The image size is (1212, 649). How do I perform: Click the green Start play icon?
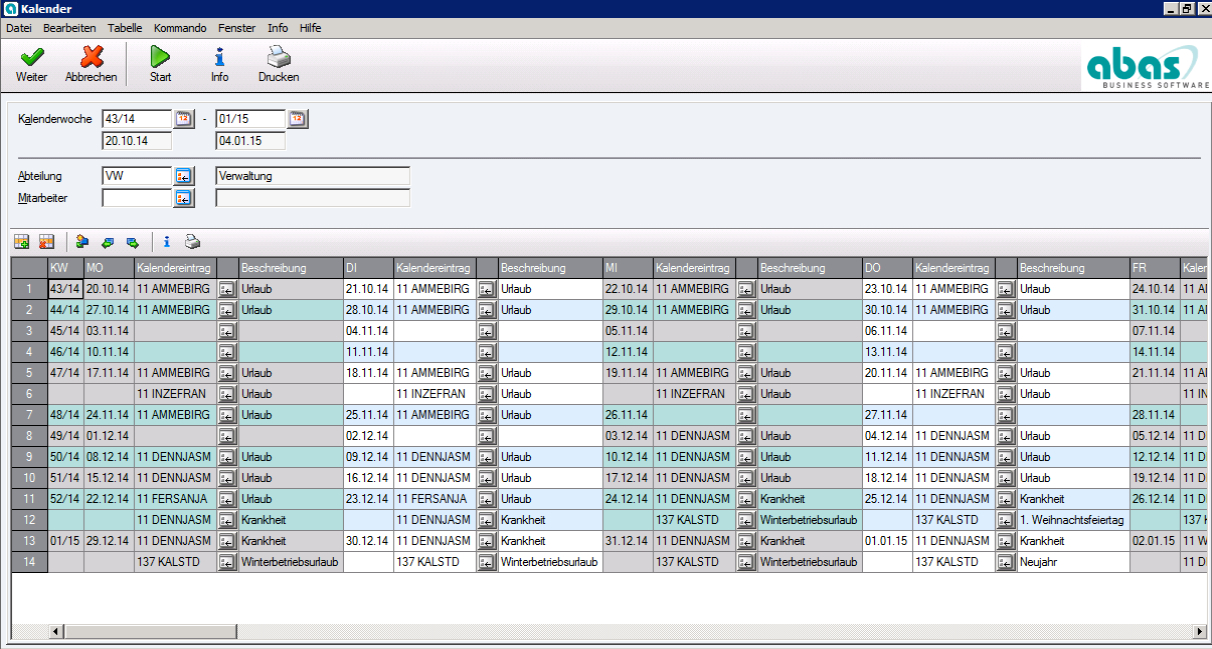(160, 64)
